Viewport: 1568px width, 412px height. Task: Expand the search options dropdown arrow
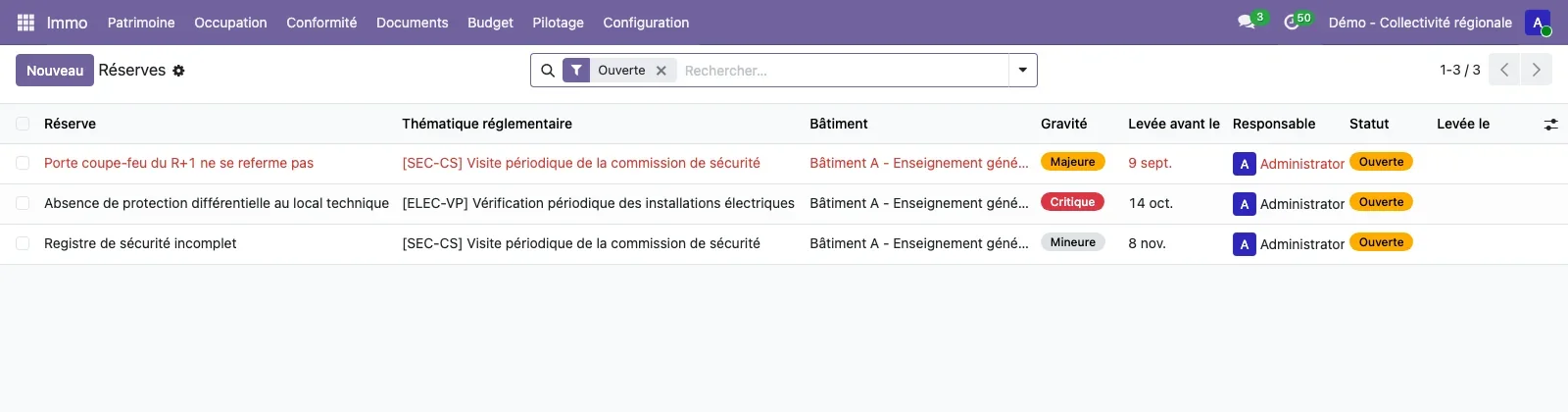[x=1022, y=71]
